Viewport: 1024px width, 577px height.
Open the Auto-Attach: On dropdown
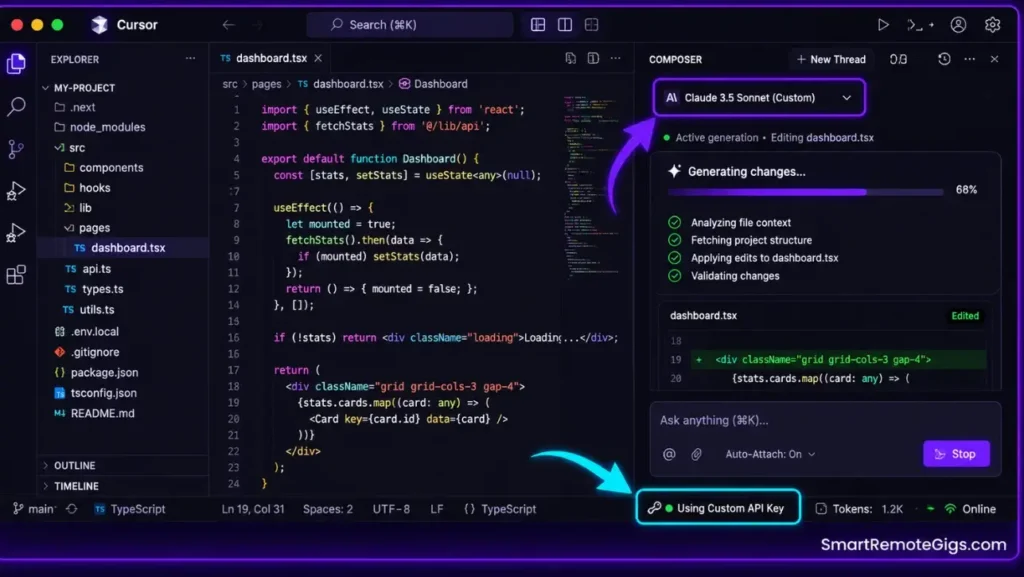pos(770,454)
